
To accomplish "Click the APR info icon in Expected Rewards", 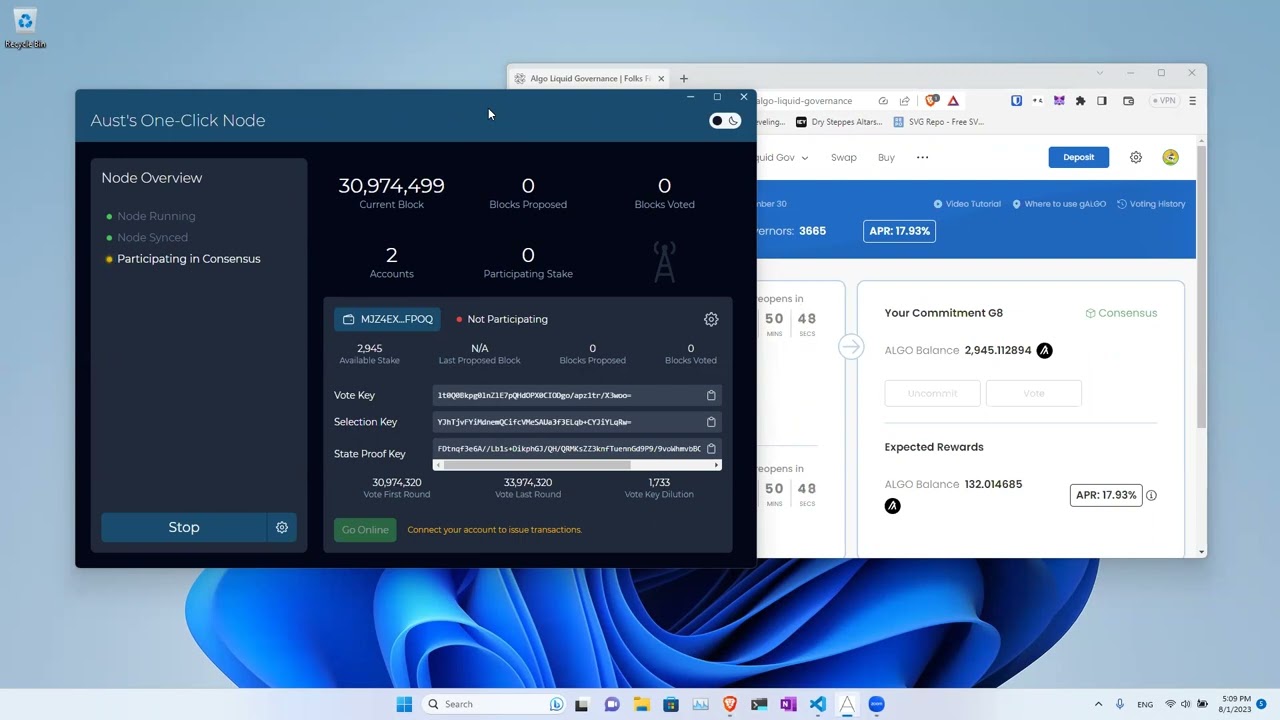I will [1151, 495].
